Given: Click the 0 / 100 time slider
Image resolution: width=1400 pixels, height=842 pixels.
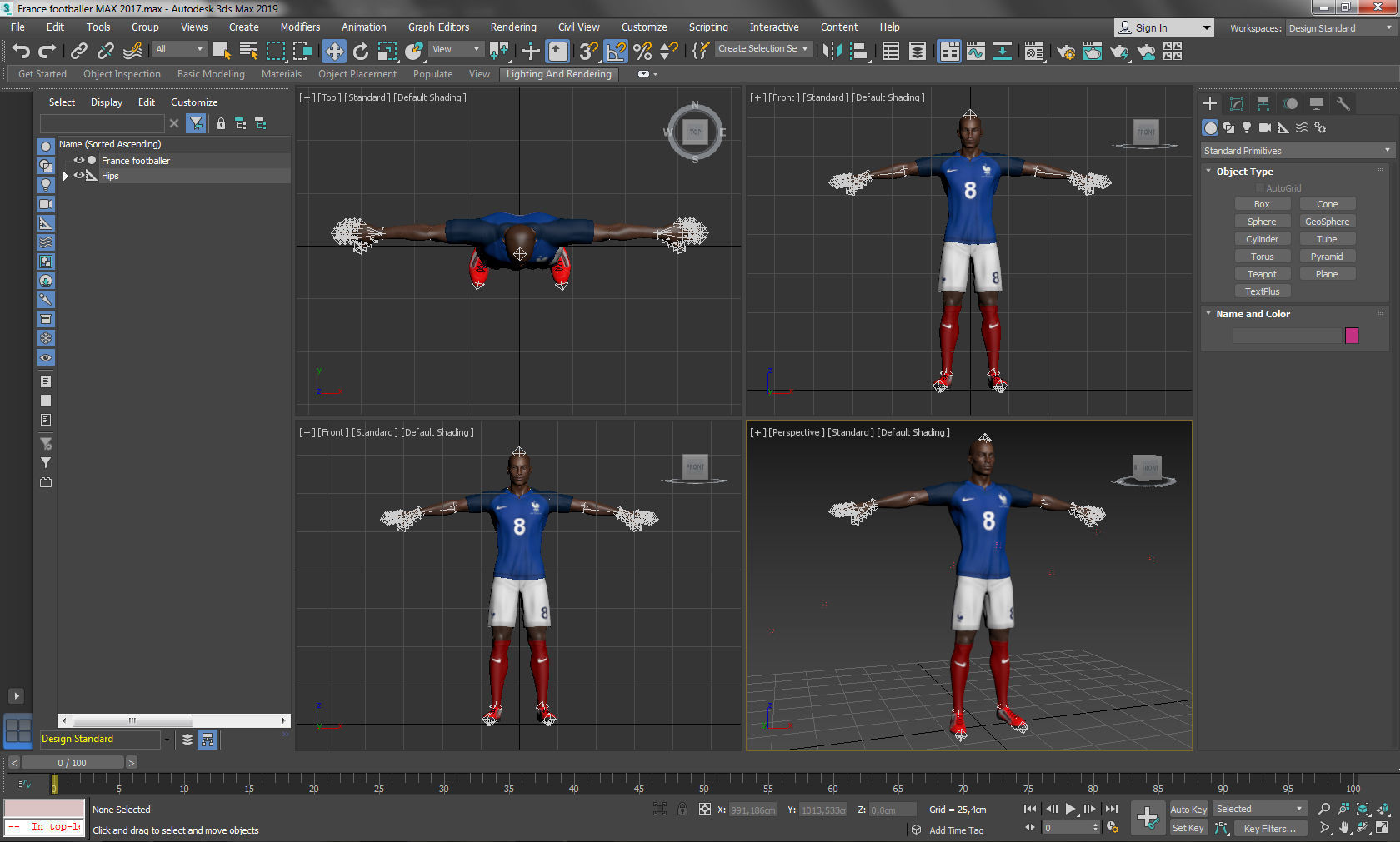Looking at the screenshot, I should pyautogui.click(x=72, y=762).
